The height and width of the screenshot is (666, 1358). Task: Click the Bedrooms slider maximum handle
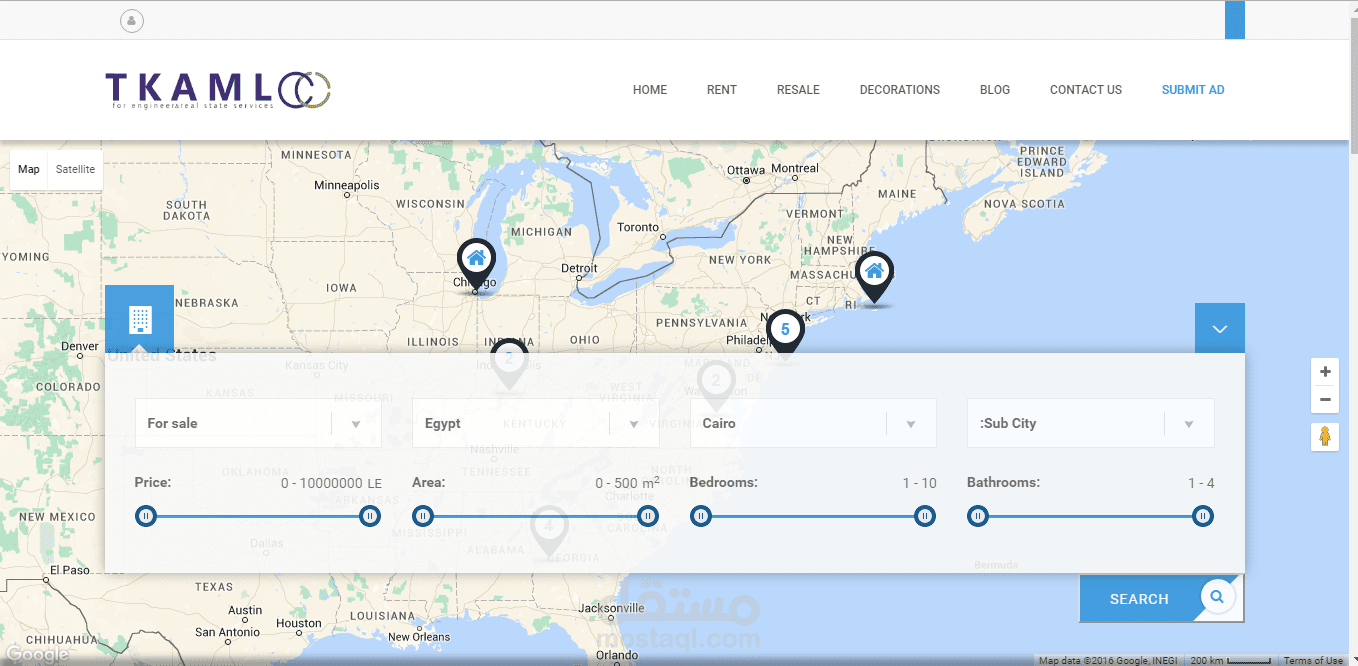[x=925, y=516]
